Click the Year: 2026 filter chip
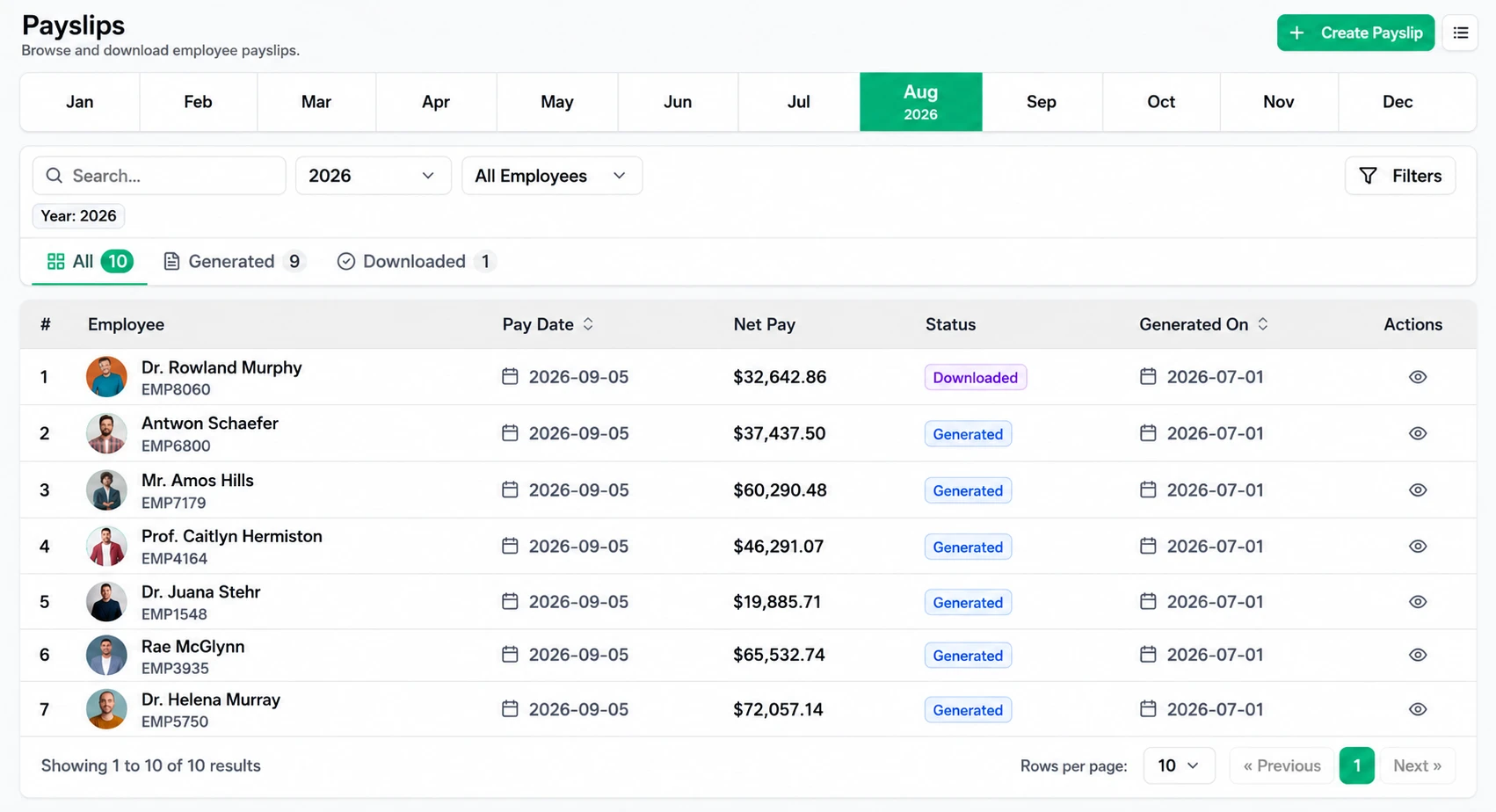This screenshot has width=1496, height=812. pyautogui.click(x=78, y=216)
